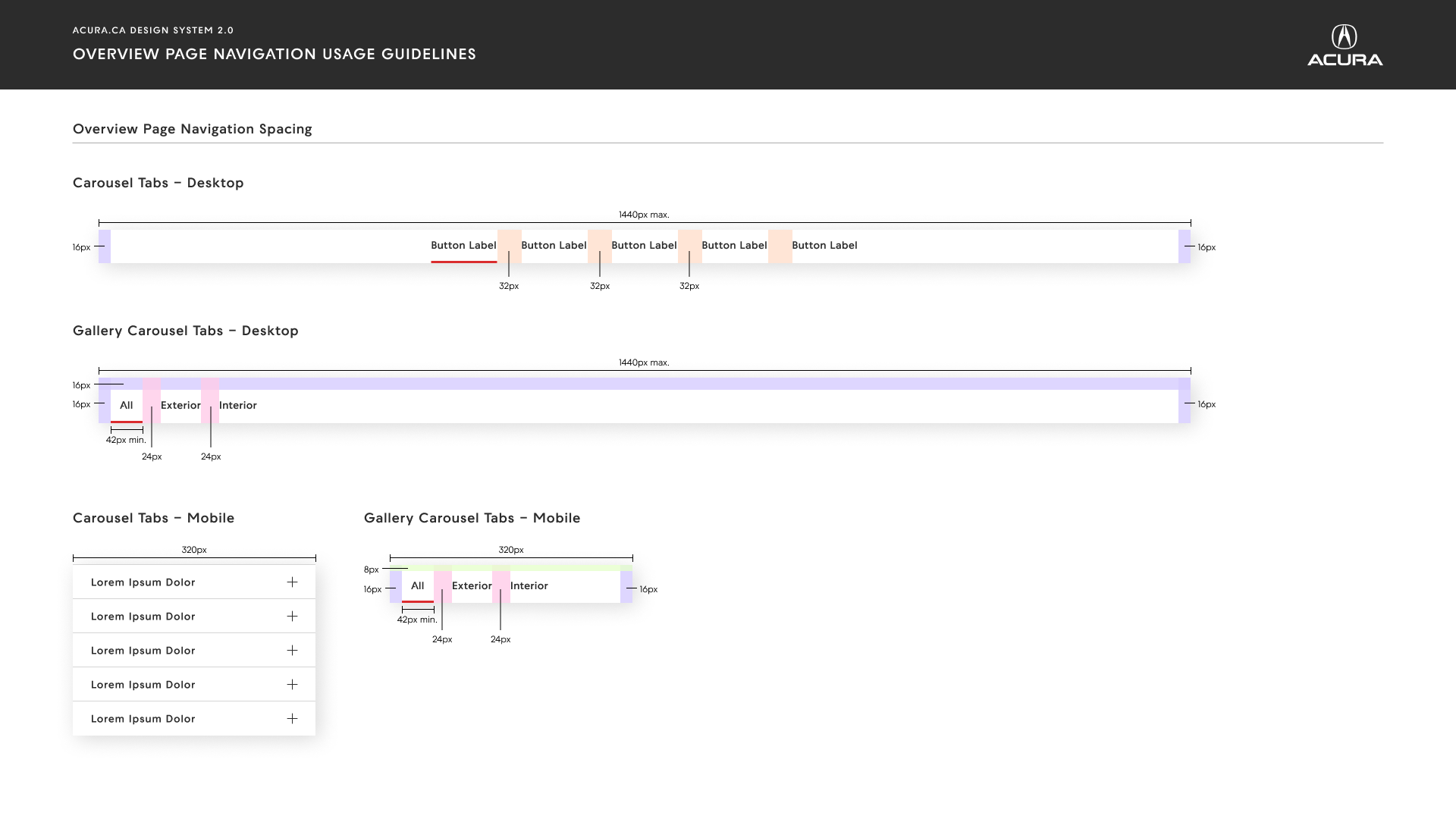Viewport: 1456px width, 819px height.
Task: Expand the top Lorem Ipsum Dolor row's plus icon
Action: [292, 582]
